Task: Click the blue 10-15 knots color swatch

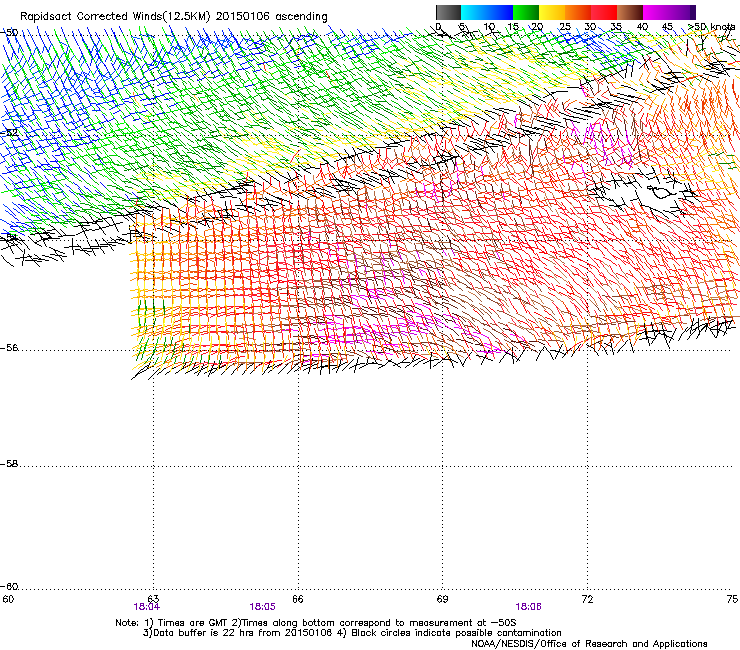Action: click(x=500, y=12)
